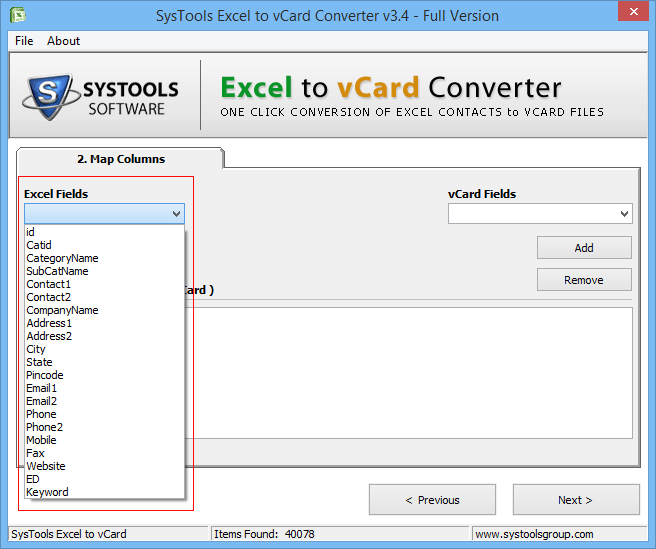Click the SysTools shield logo
The height and width of the screenshot is (549, 656).
point(49,97)
